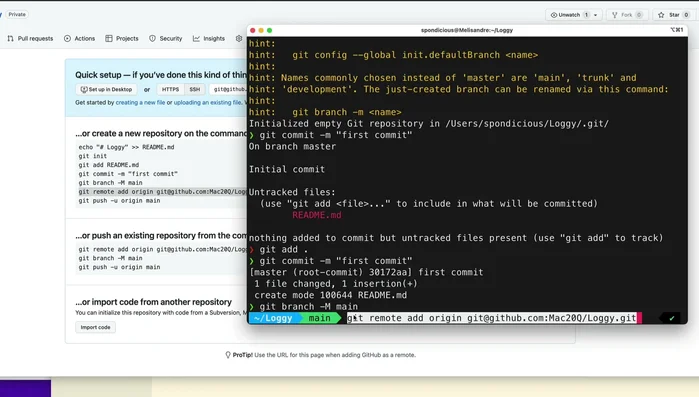Click the Pull requests icon
This screenshot has width=699, height=397.
10,39
